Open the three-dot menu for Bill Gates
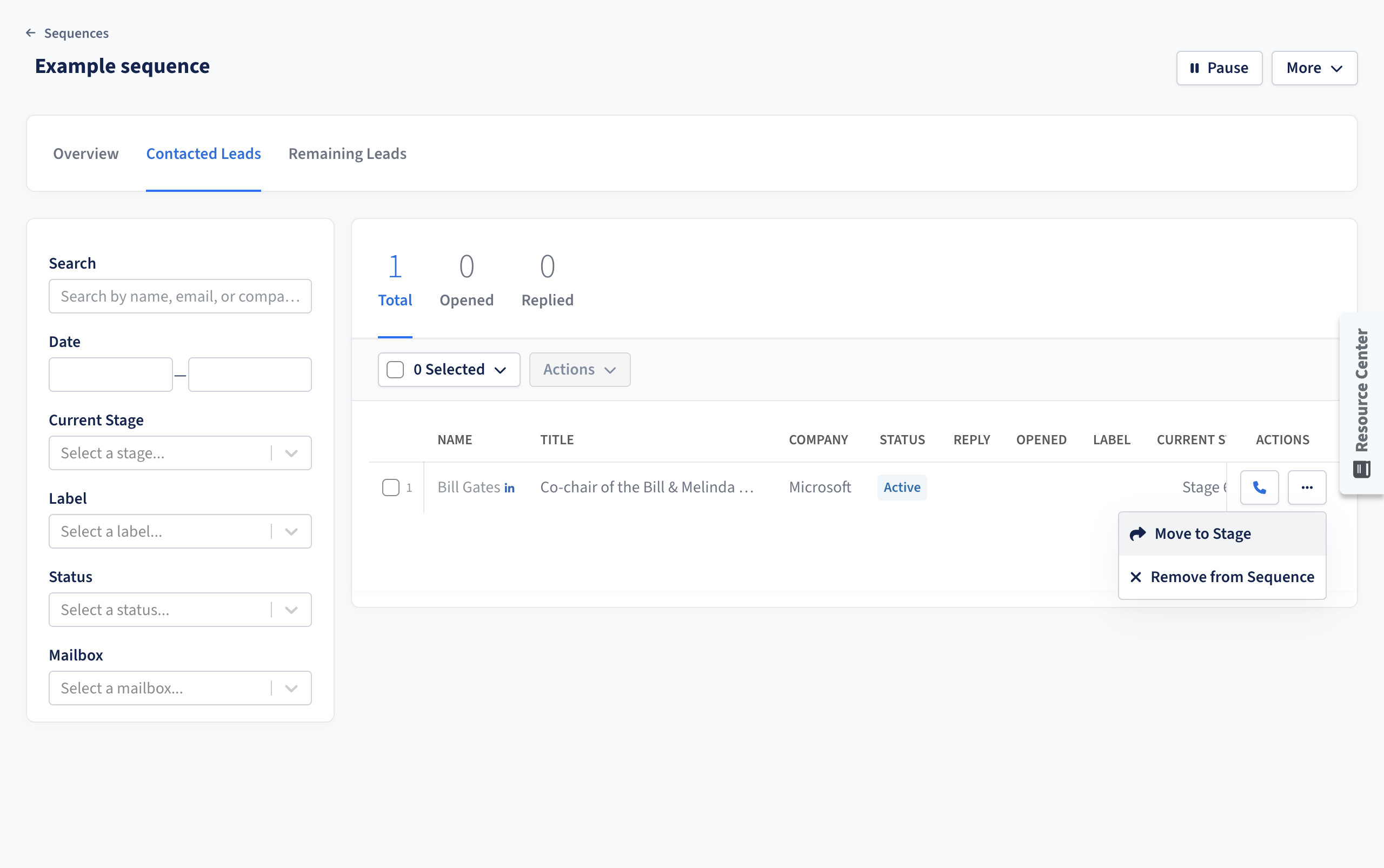Viewport: 1384px width, 868px height. pos(1307,488)
